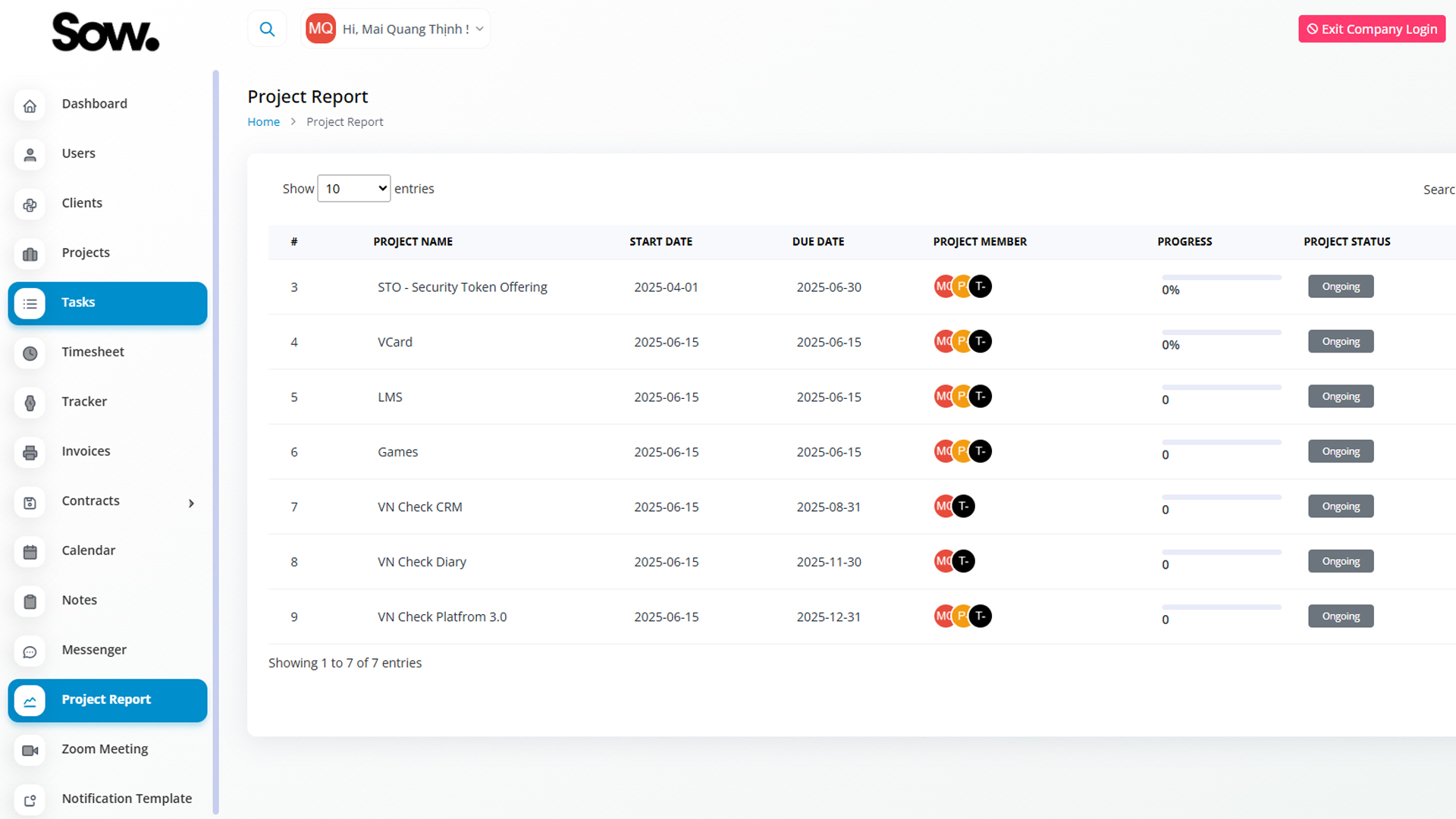Open the Timesheet clock icon

click(x=30, y=353)
